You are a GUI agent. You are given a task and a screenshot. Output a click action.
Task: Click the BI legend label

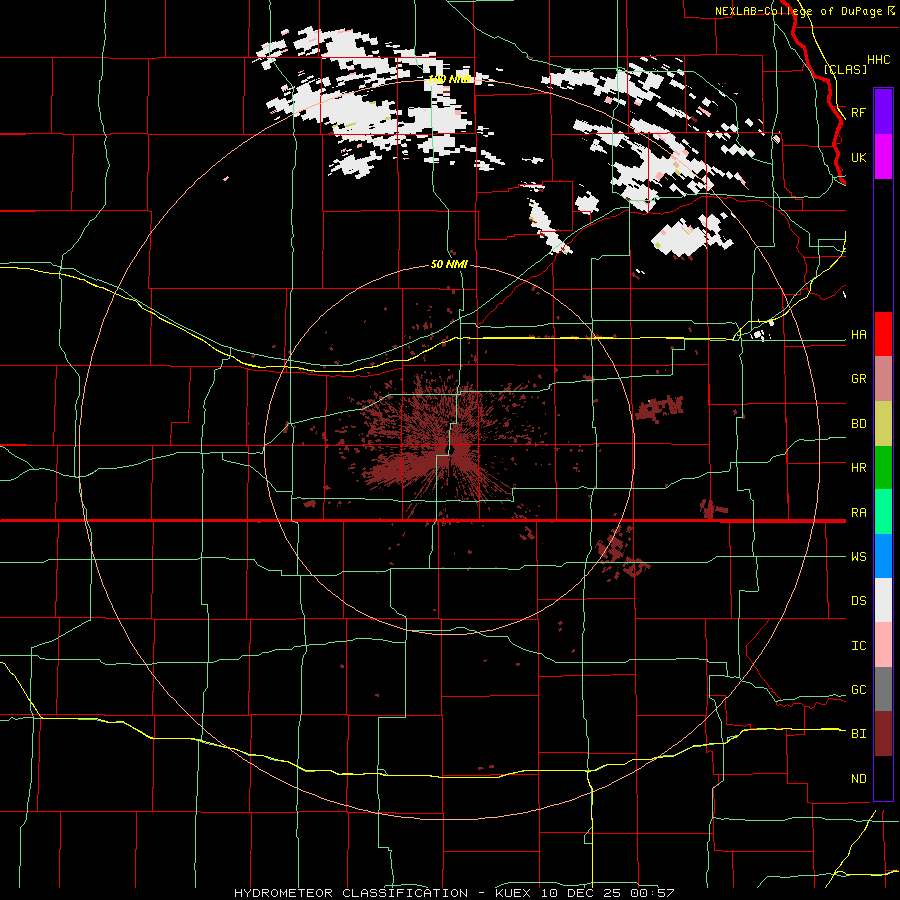[859, 734]
